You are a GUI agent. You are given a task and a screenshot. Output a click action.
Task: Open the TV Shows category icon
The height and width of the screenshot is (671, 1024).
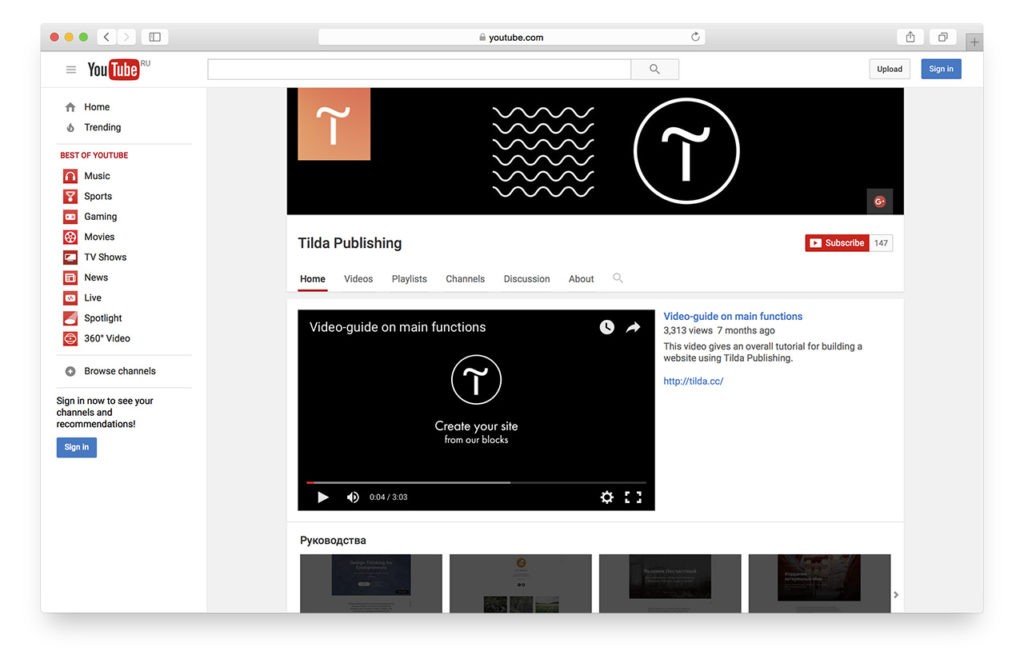(70, 257)
